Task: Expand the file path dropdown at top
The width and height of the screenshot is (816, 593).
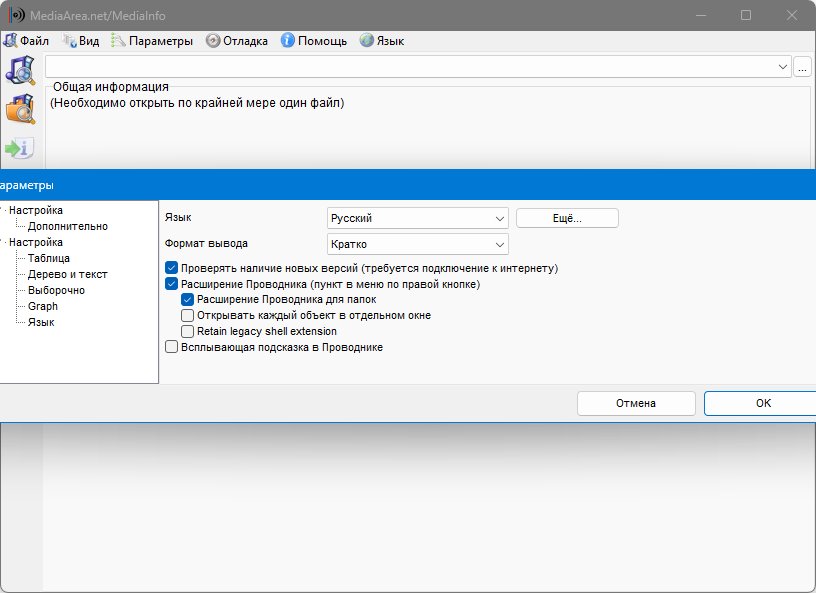Action: (782, 67)
